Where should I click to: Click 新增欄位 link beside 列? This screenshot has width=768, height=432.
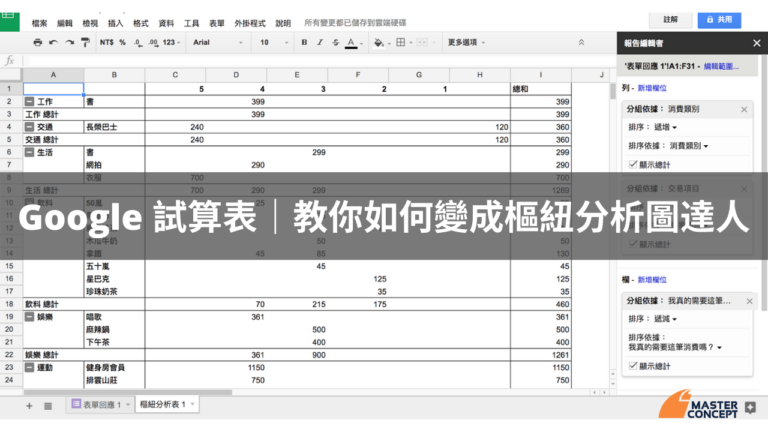pyautogui.click(x=652, y=88)
